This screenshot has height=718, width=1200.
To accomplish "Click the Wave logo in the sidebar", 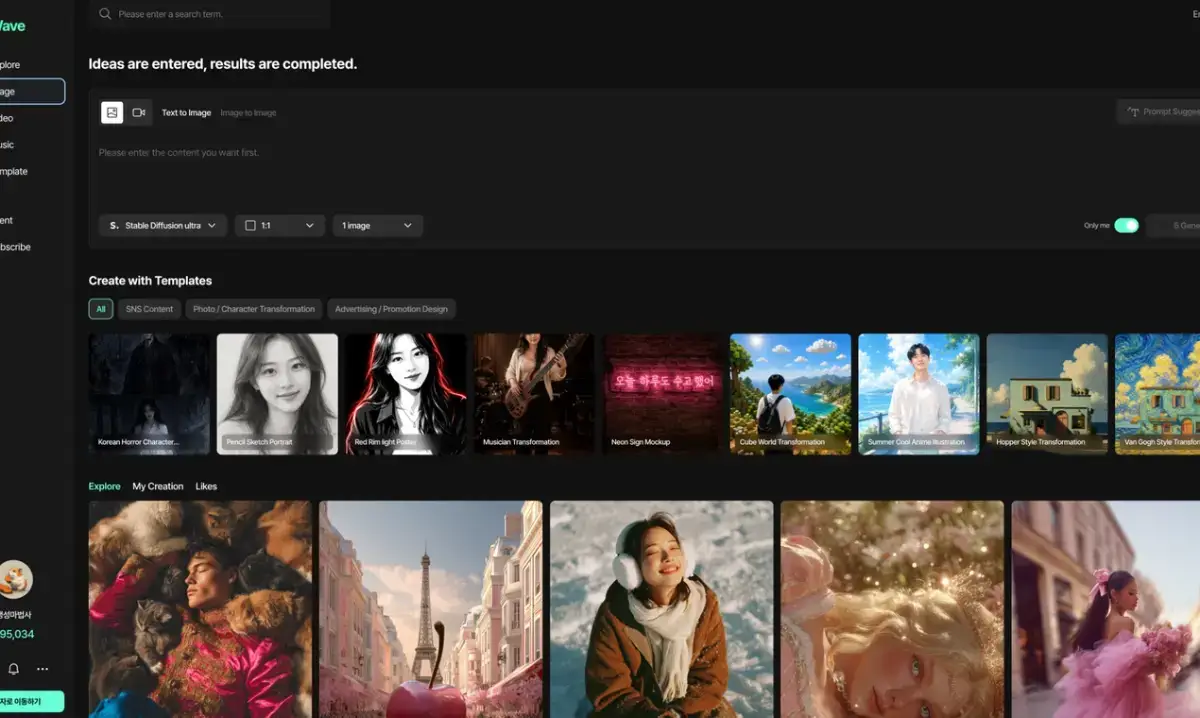I will (x=12, y=26).
